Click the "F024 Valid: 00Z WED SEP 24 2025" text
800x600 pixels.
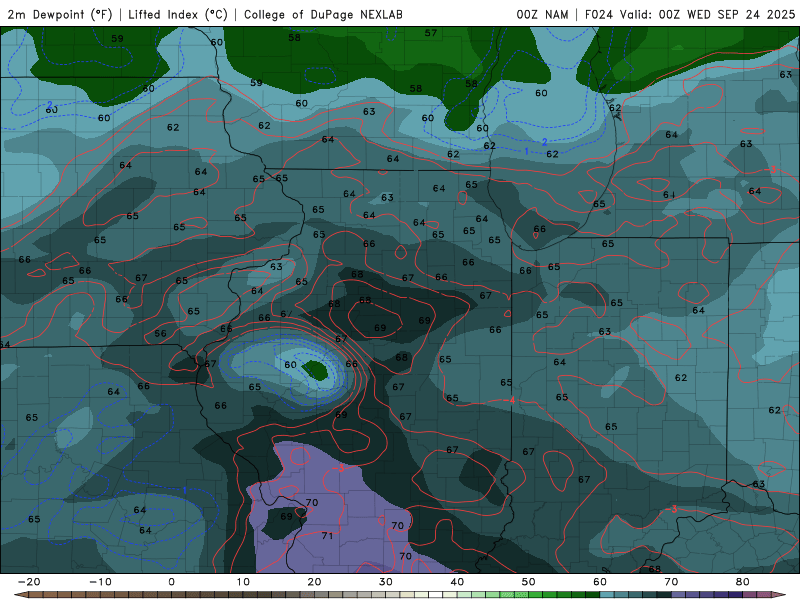click(x=690, y=14)
